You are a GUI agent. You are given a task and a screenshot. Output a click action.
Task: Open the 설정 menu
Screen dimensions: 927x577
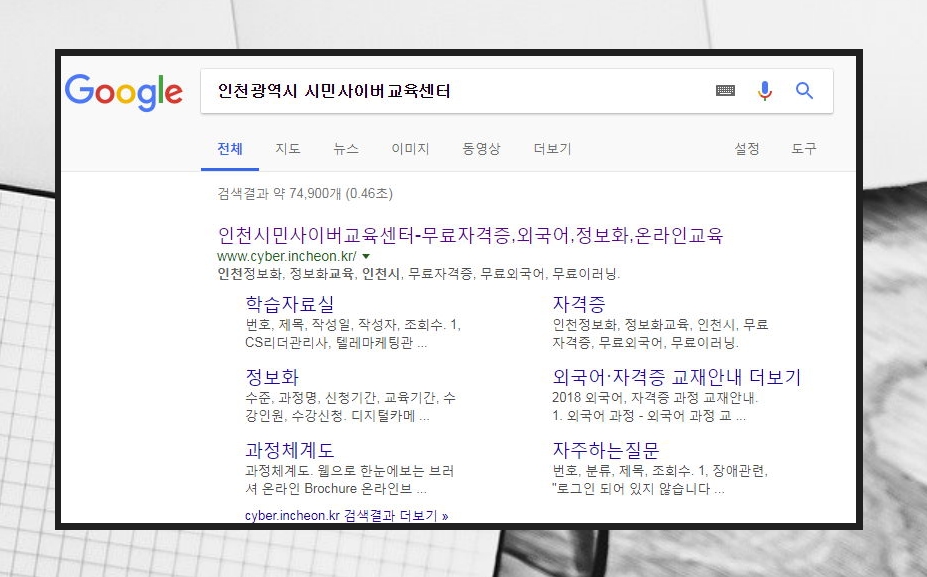point(747,149)
